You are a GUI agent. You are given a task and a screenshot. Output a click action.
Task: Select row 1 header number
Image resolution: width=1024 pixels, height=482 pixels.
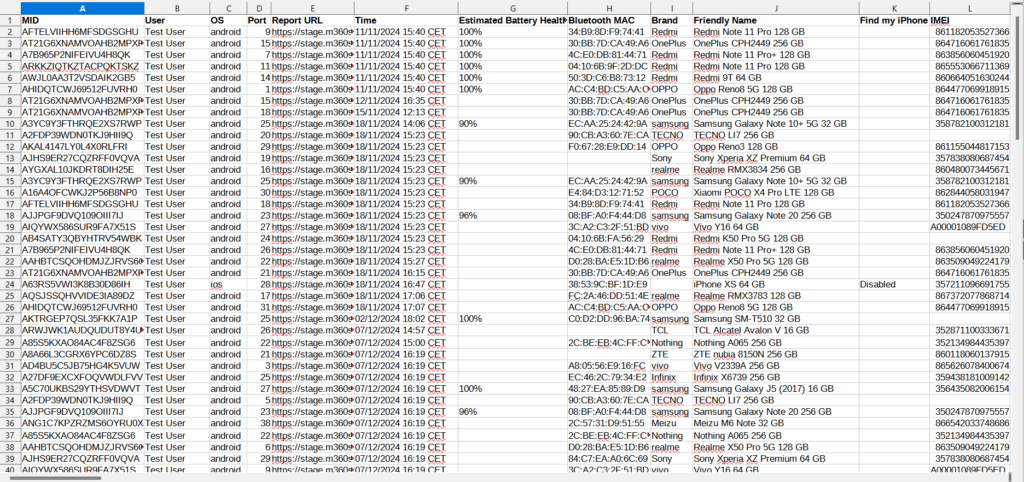coord(10,20)
